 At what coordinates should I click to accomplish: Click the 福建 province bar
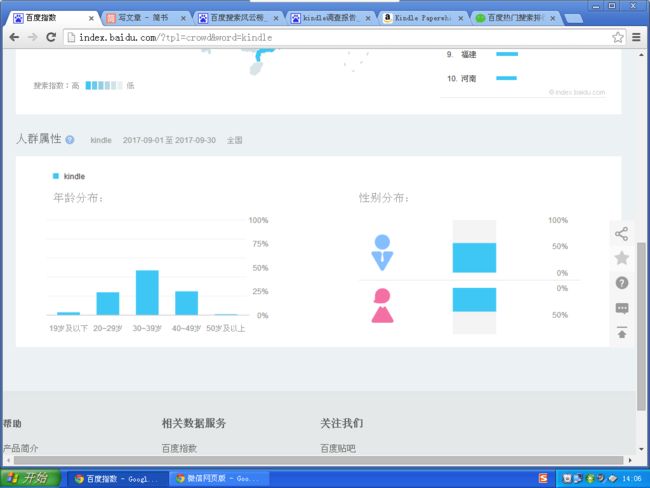(x=507, y=54)
